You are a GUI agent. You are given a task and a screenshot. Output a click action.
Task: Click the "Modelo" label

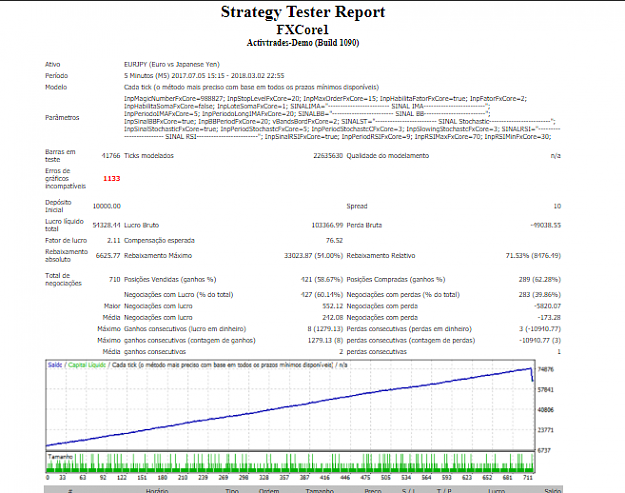(56, 87)
